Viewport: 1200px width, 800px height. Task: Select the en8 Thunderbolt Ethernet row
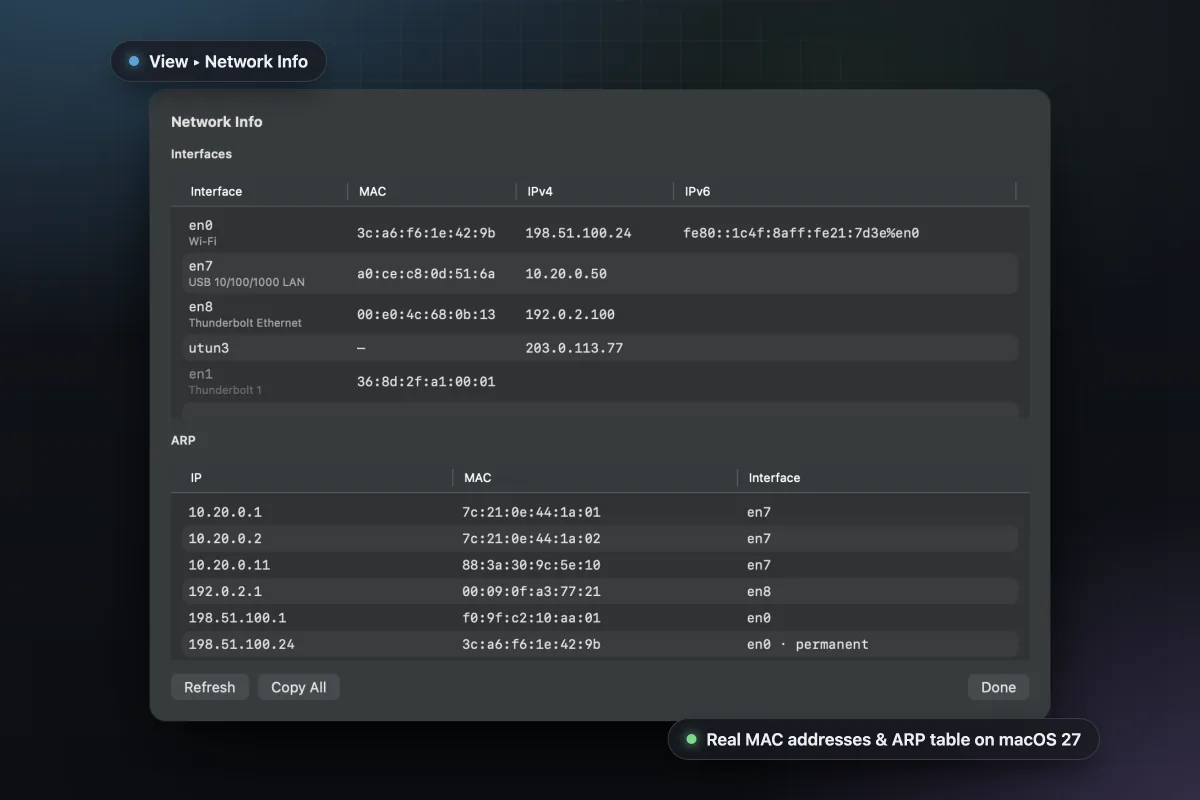[x=600, y=314]
